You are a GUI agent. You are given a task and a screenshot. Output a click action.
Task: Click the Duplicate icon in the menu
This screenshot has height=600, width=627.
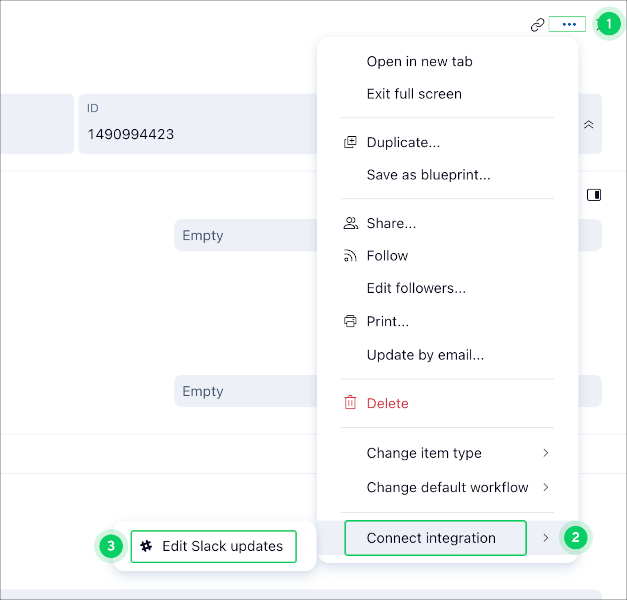pyautogui.click(x=350, y=142)
